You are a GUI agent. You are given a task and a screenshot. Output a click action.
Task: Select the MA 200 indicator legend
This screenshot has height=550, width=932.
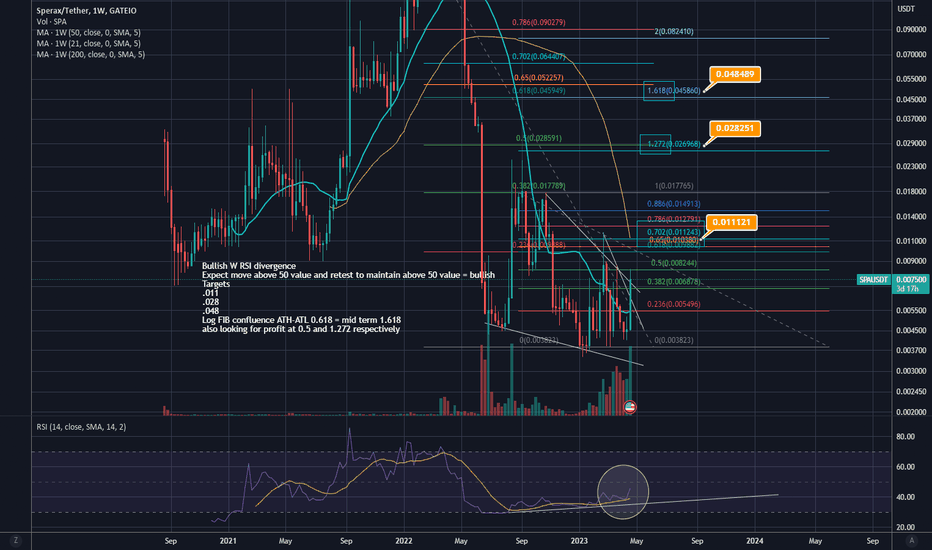90,54
